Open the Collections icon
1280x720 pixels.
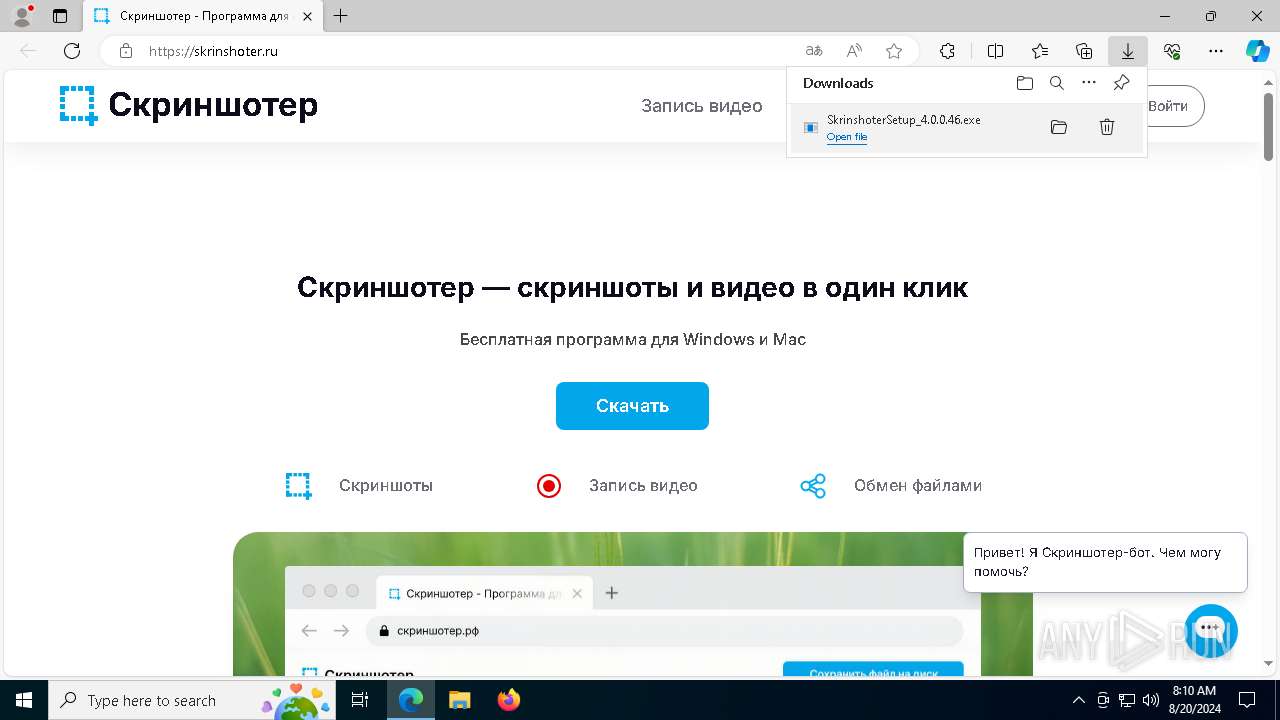(1084, 51)
